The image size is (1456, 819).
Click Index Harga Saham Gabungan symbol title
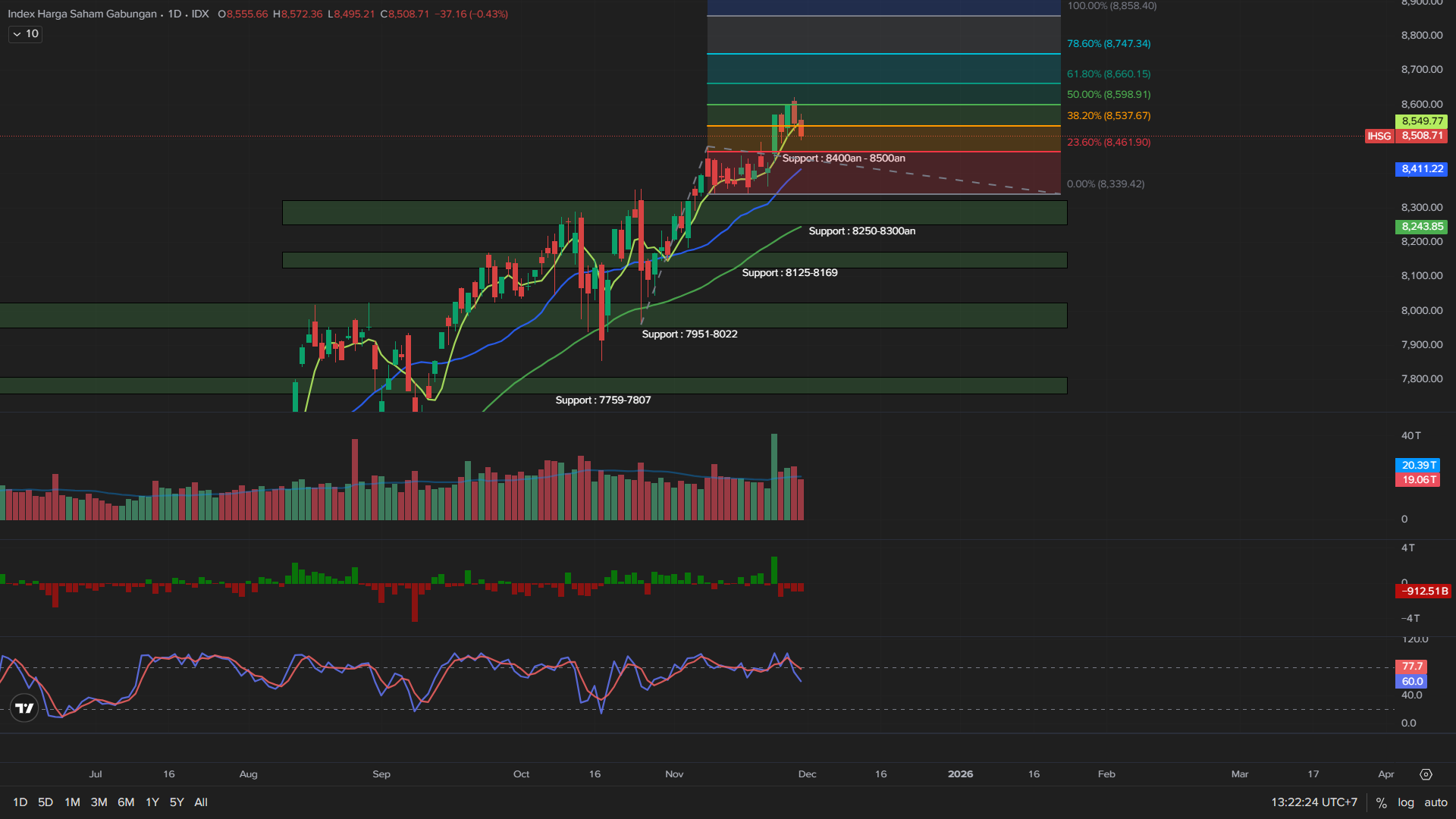[82, 14]
